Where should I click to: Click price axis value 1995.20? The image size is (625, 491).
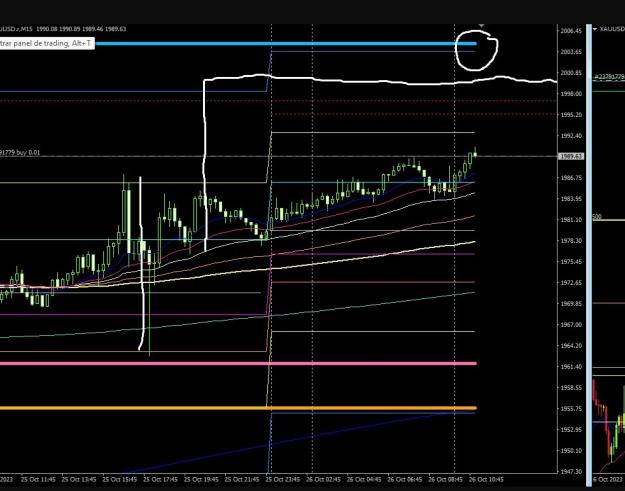[x=571, y=115]
